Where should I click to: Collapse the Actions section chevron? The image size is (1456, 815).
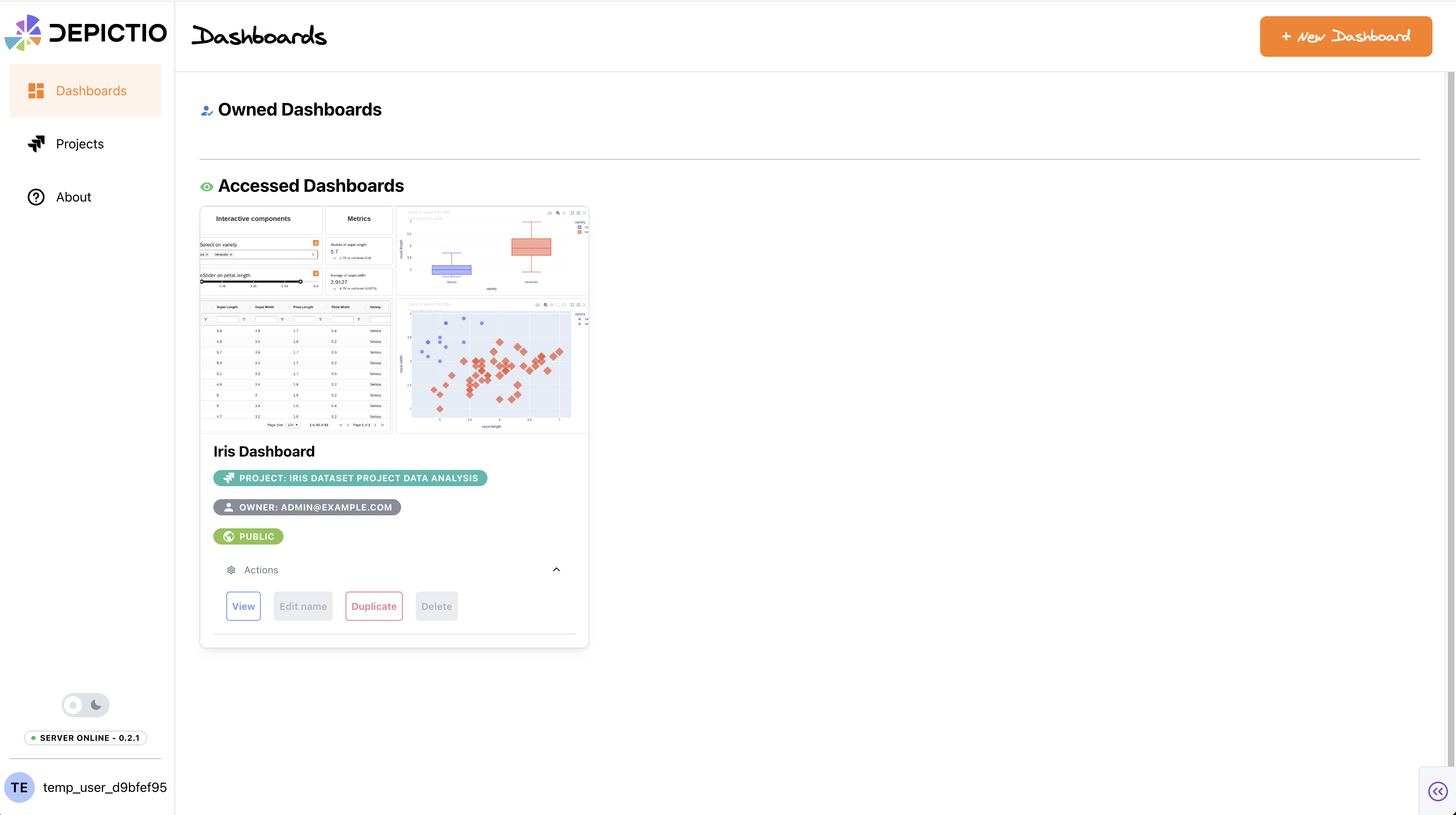click(556, 569)
